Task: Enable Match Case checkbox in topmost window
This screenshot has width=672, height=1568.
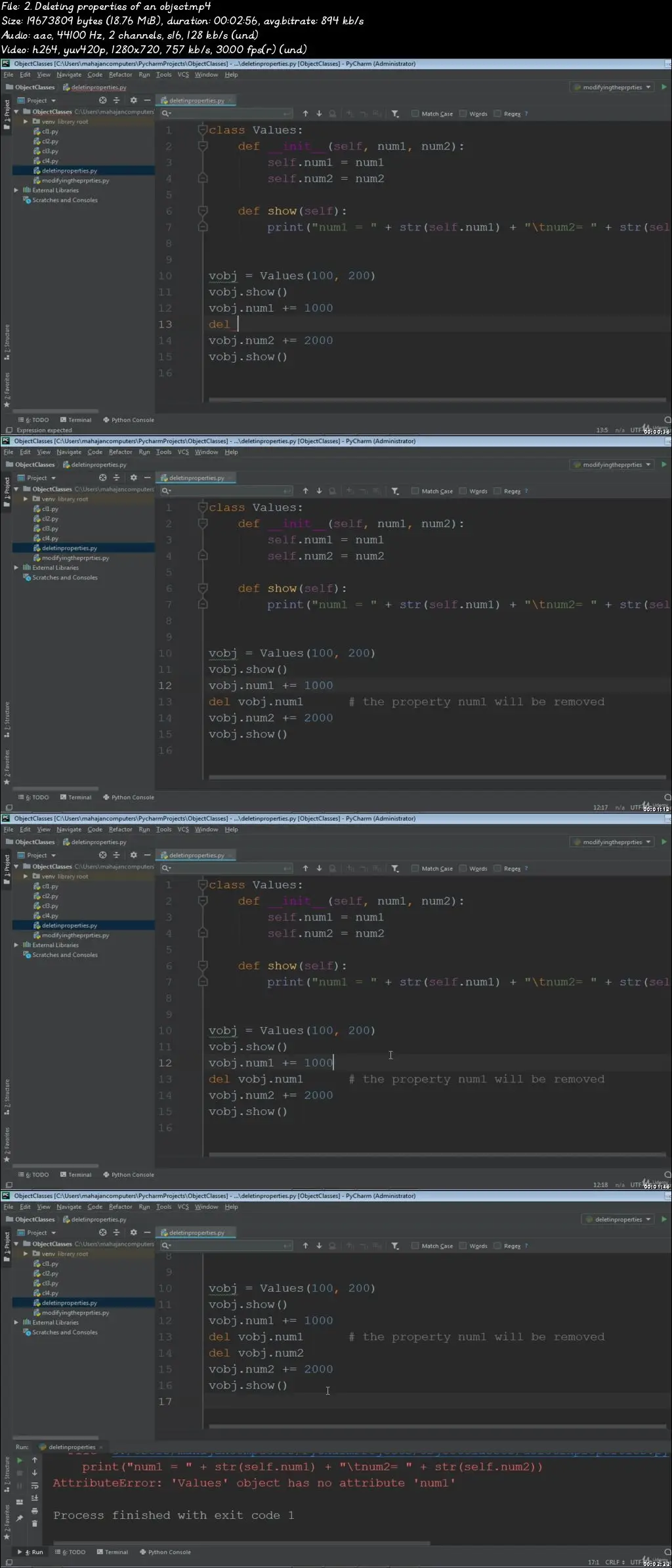Action: point(415,114)
